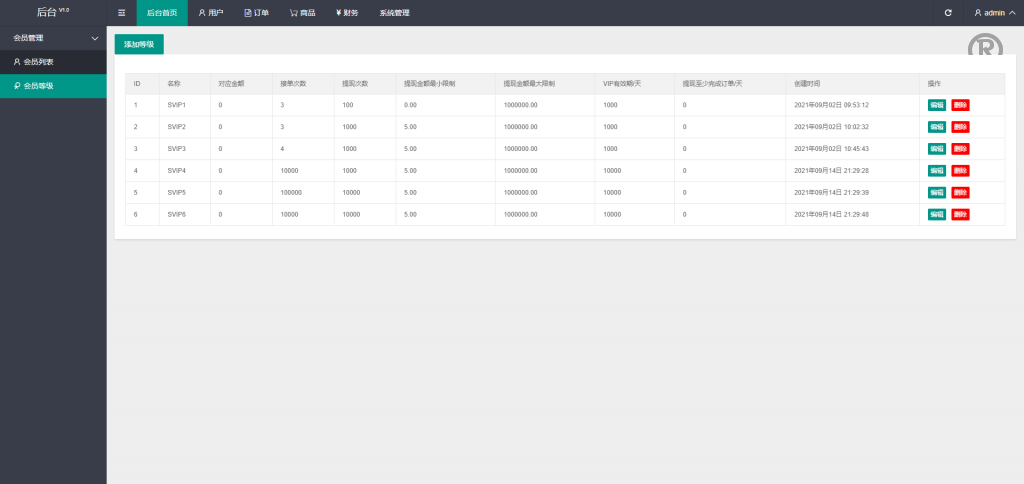1024x484 pixels.
Task: Open the admin account dropdown
Action: click(x=994, y=13)
